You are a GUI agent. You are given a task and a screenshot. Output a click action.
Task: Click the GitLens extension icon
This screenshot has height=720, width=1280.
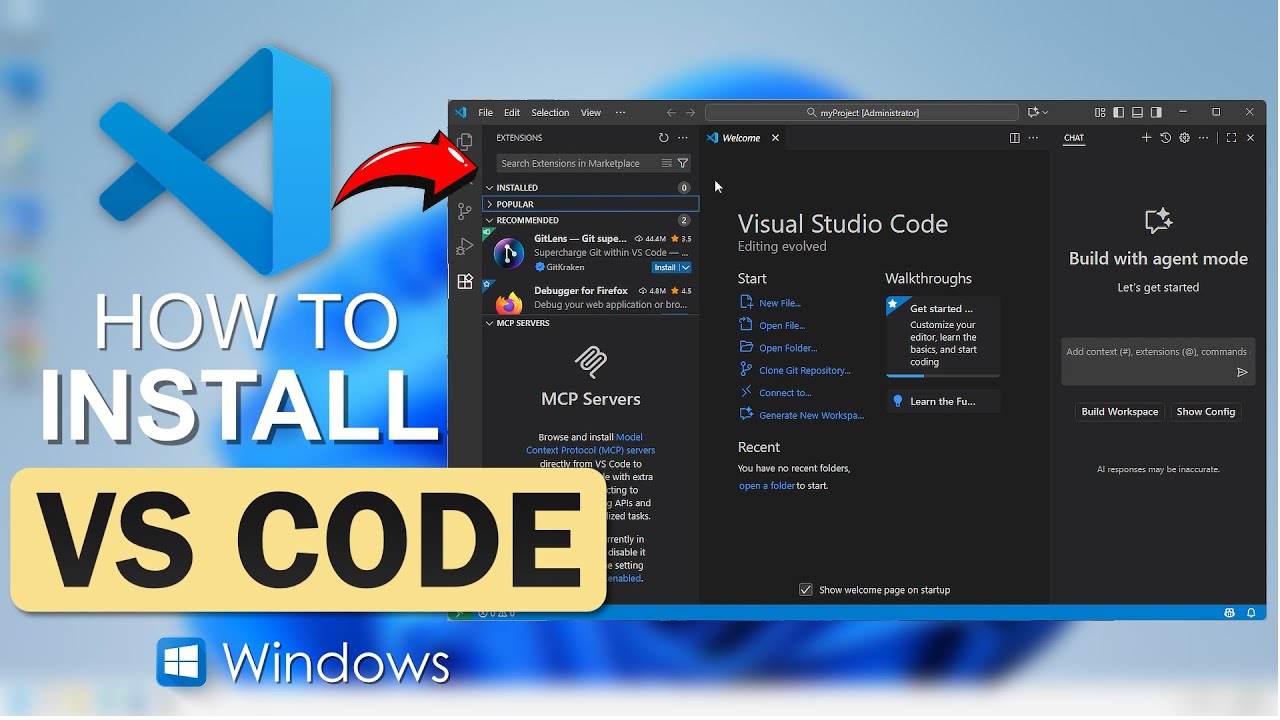click(x=509, y=253)
